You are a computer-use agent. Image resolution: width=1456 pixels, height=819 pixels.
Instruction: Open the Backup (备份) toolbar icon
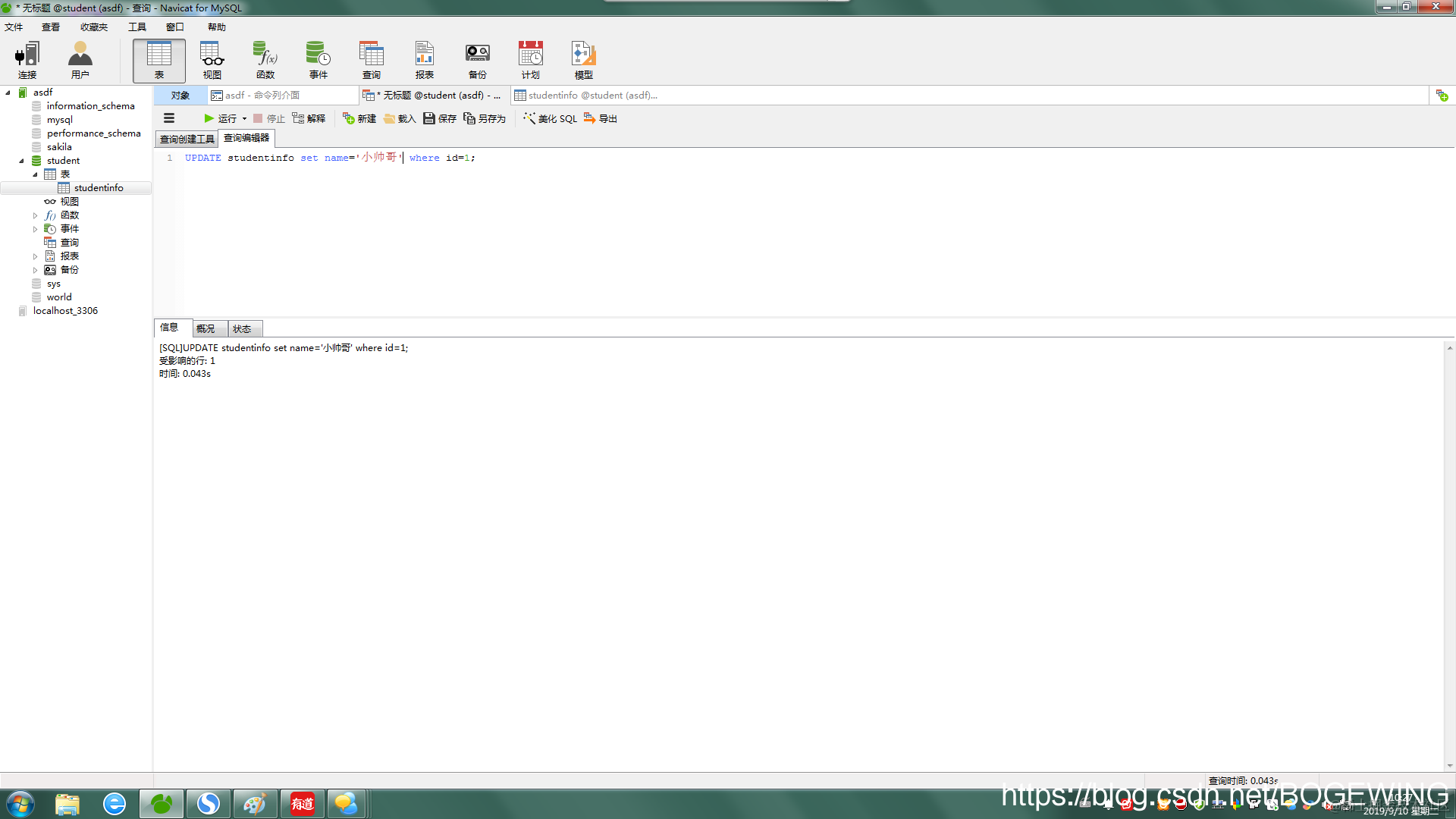[477, 60]
